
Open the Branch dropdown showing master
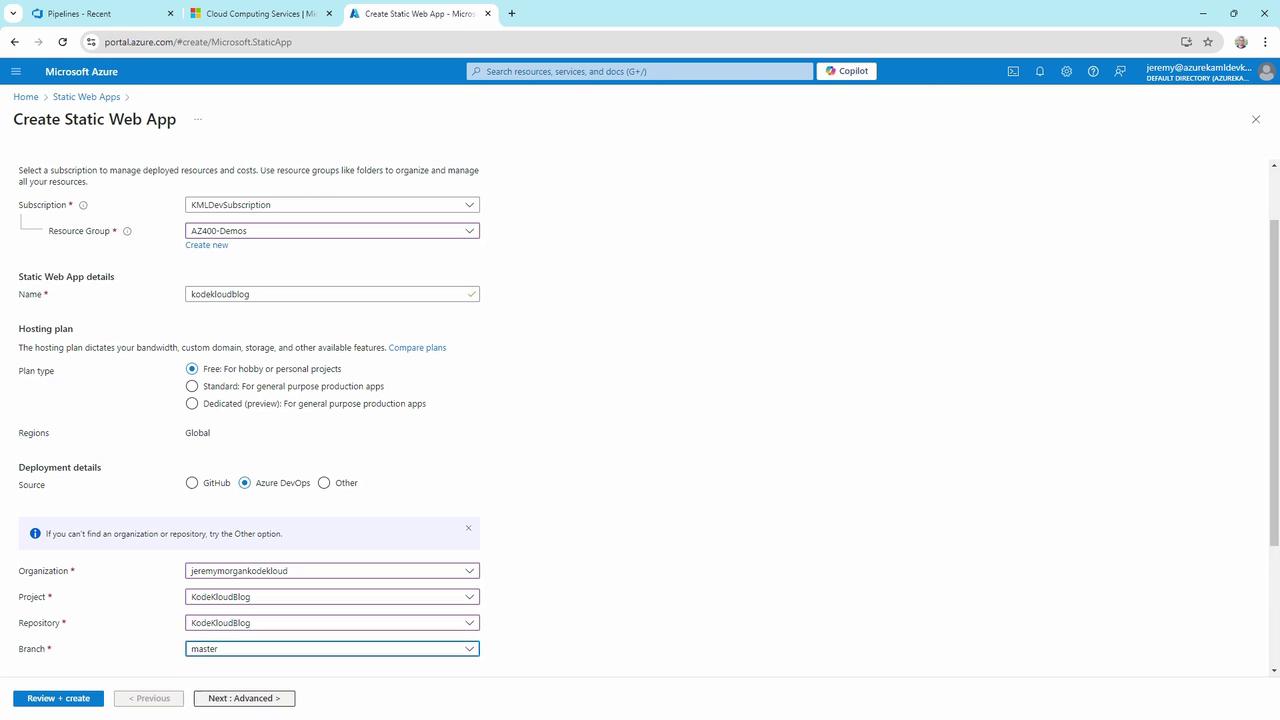click(332, 649)
